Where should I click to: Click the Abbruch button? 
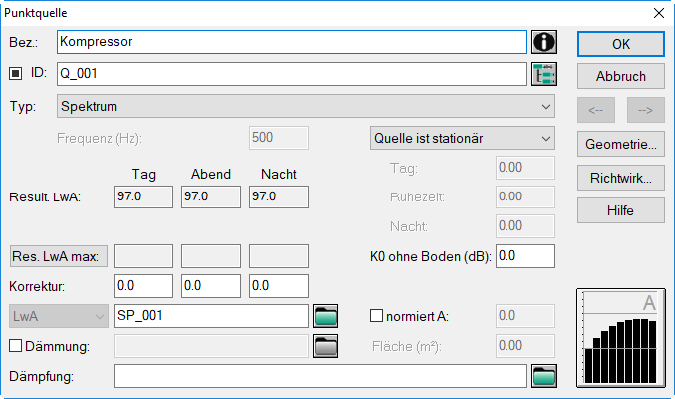pyautogui.click(x=621, y=77)
